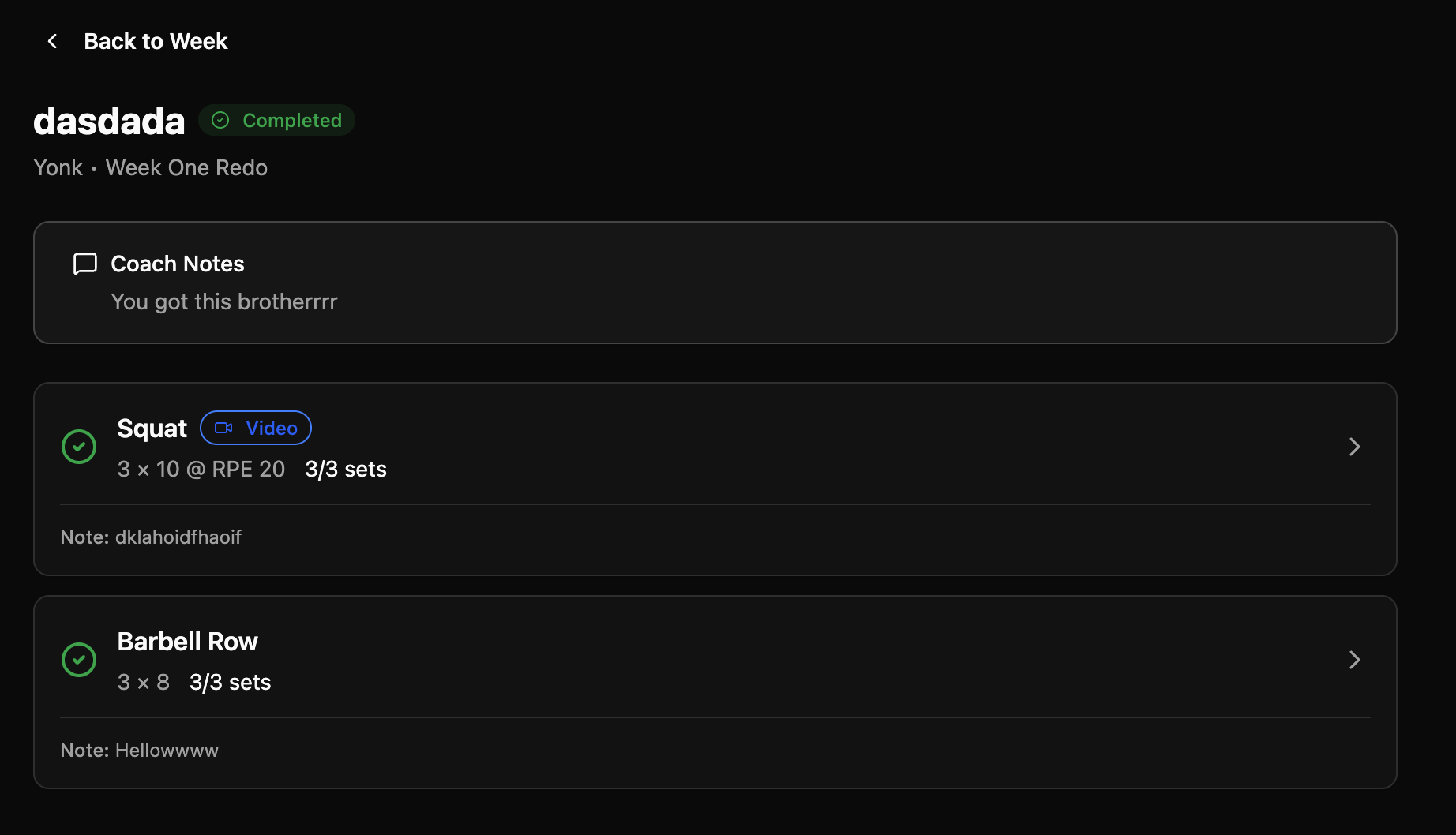The width and height of the screenshot is (1456, 835).
Task: Expand Squat details with right chevron
Action: point(1354,447)
